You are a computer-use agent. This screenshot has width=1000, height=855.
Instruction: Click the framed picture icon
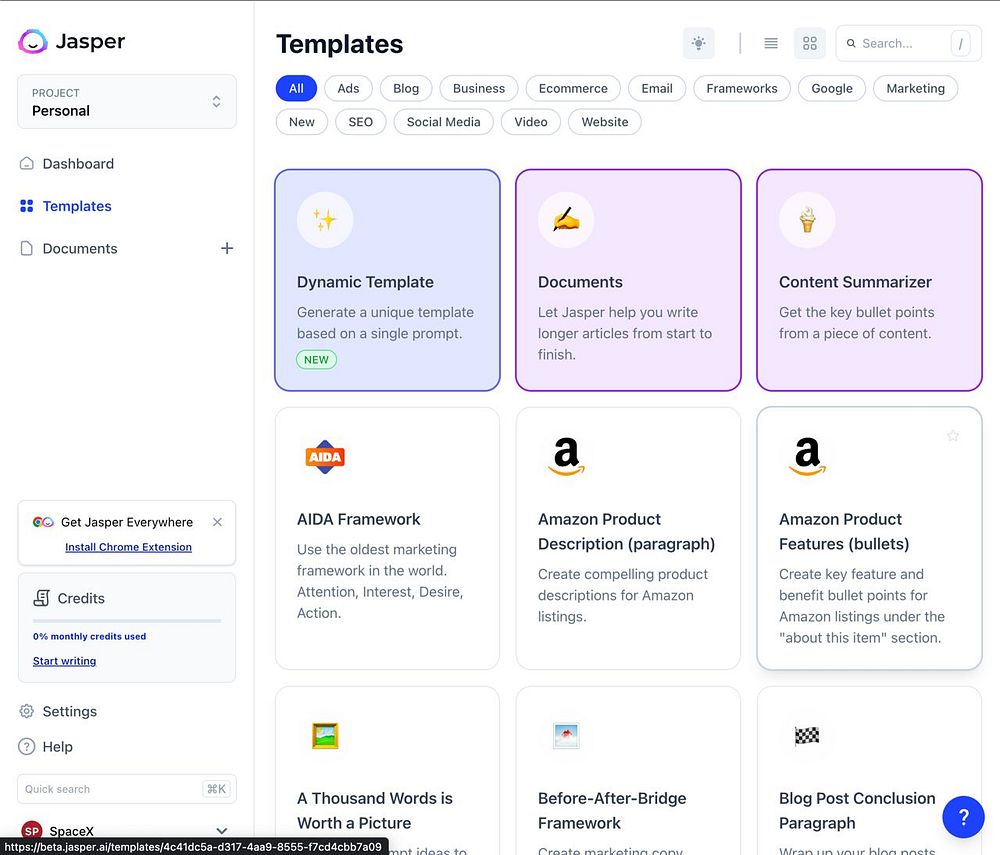tap(325, 736)
